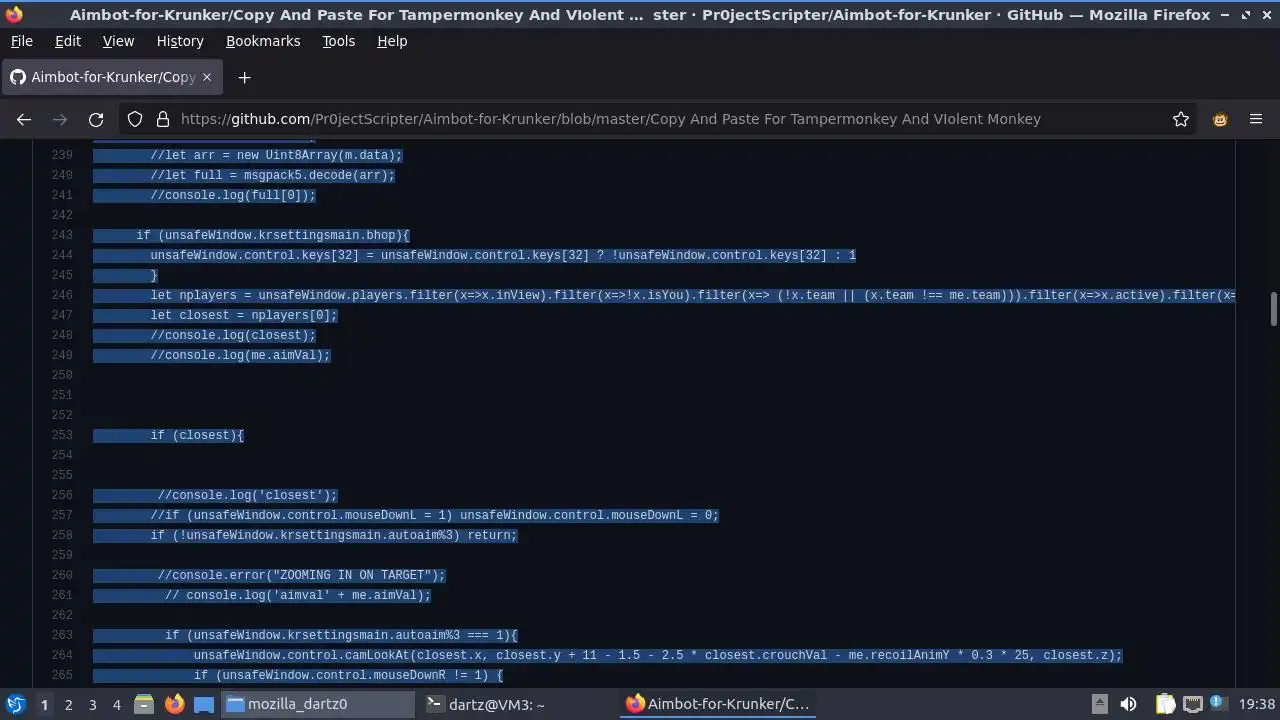Click line number 263

61,635
